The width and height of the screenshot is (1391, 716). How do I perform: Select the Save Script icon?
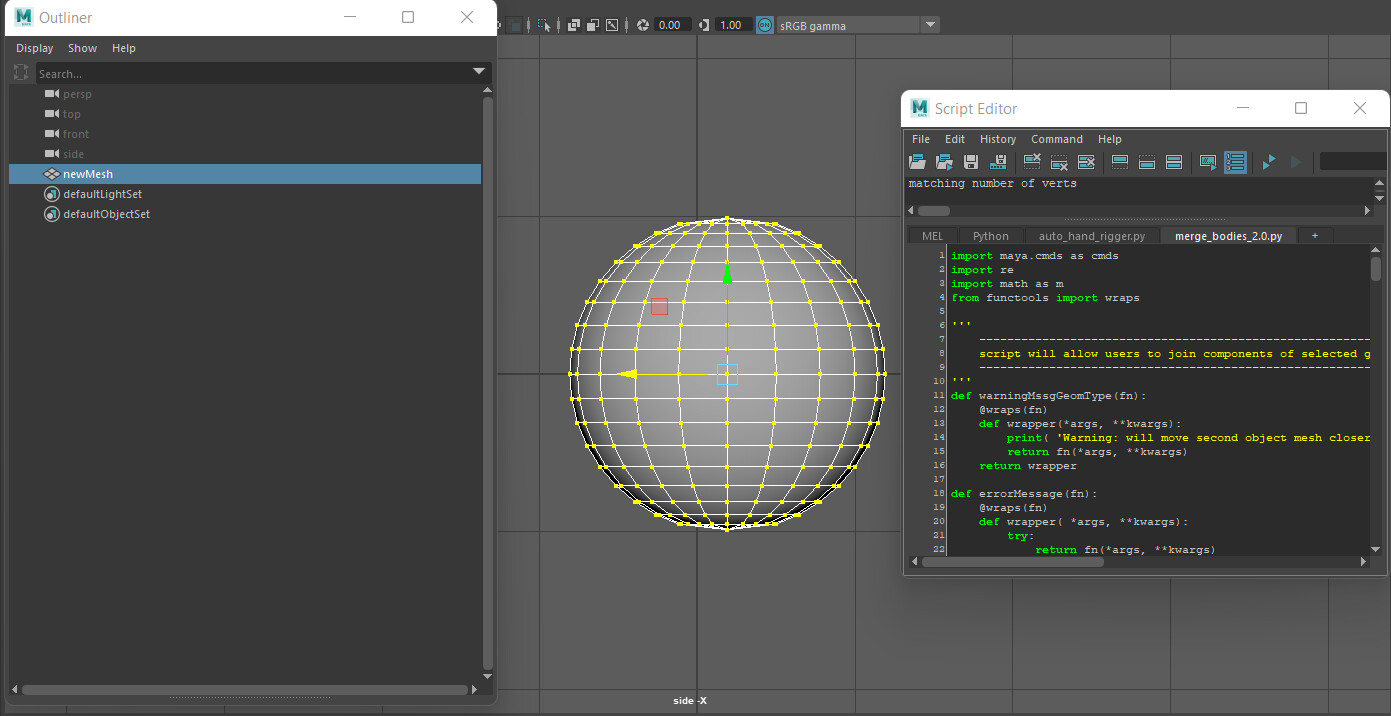(x=970, y=161)
